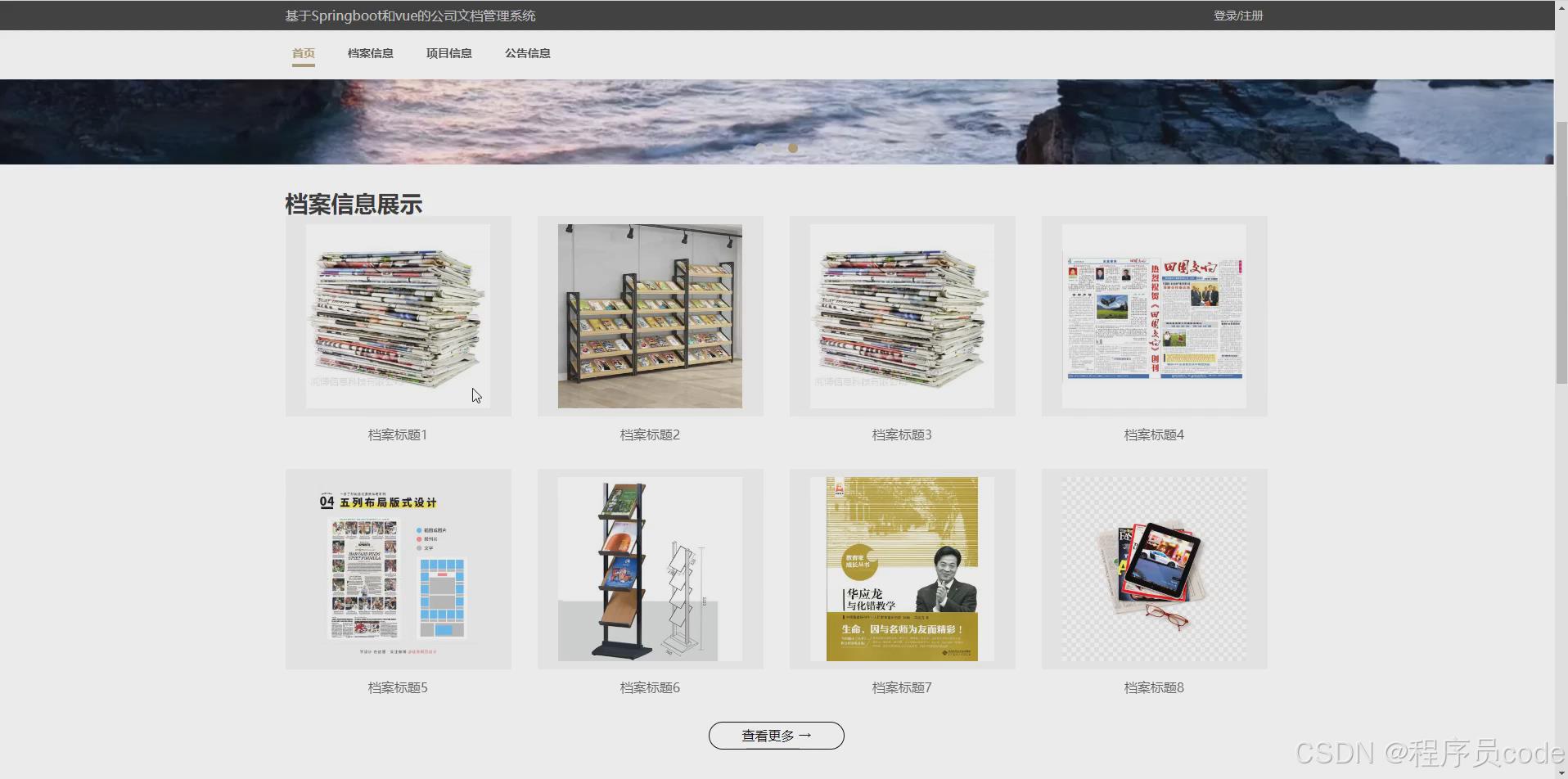Click the 档案标题8 caption text
Viewport: 1568px width, 779px height.
coord(1154,687)
